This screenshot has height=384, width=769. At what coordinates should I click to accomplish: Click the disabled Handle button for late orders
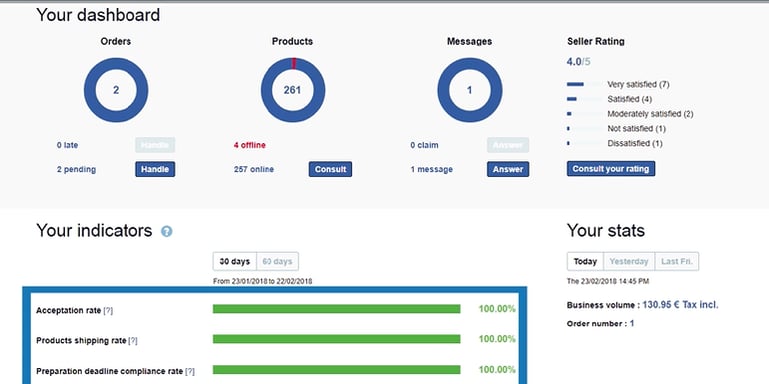tap(155, 145)
